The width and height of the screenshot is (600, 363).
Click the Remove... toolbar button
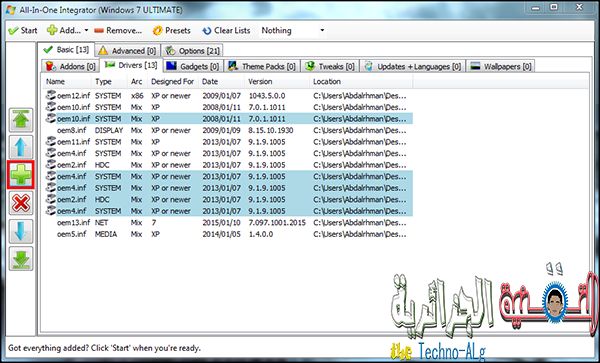pyautogui.click(x=118, y=31)
